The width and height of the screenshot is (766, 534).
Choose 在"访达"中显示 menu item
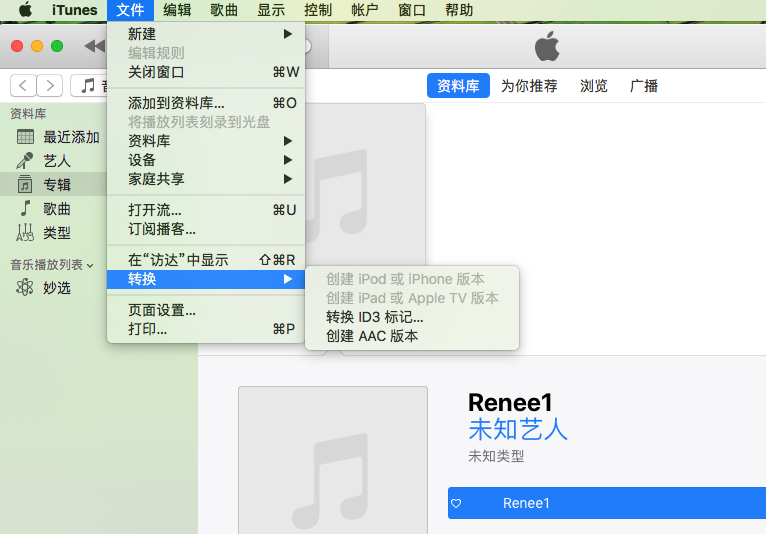tap(206, 260)
